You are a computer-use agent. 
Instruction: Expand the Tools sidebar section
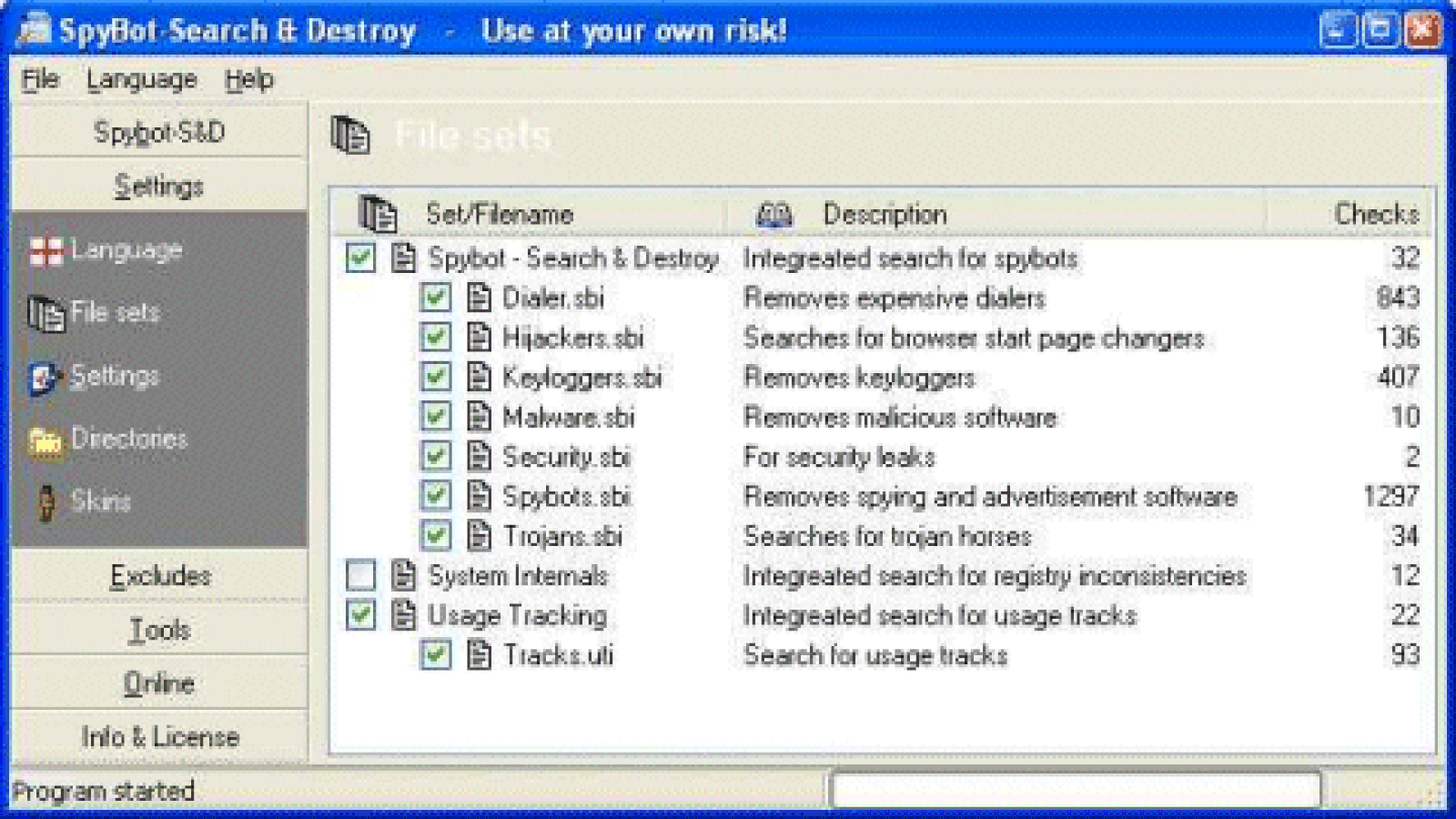159,629
